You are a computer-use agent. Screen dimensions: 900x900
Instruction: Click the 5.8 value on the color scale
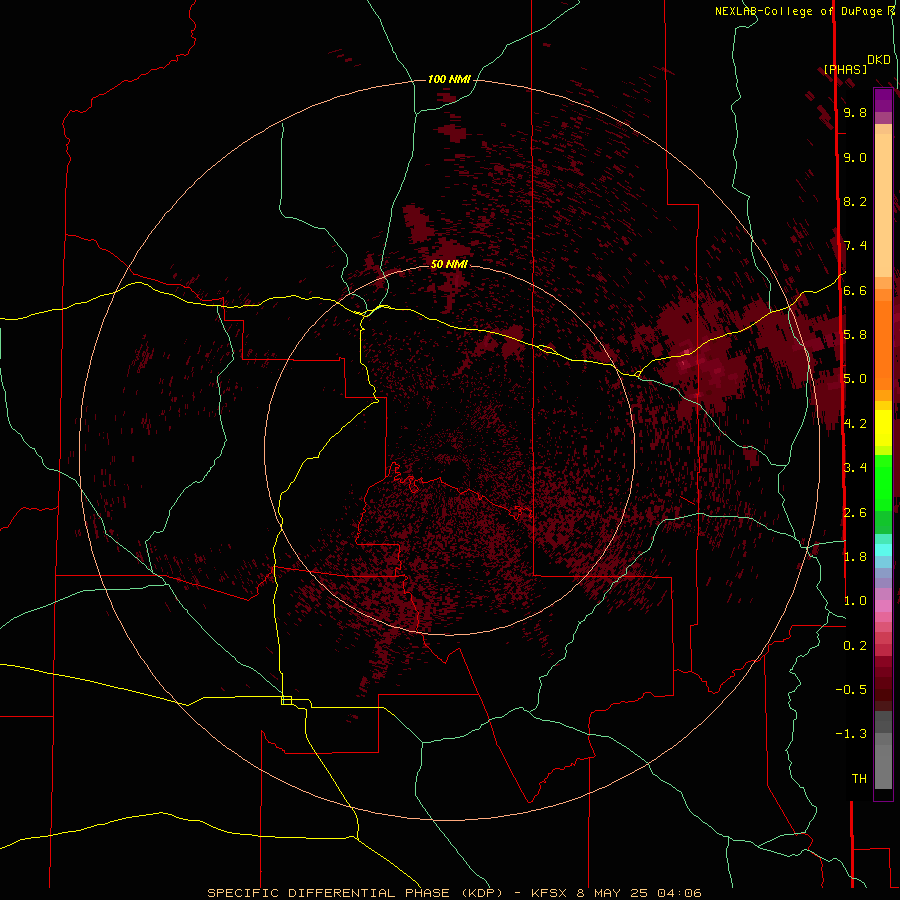tap(855, 334)
